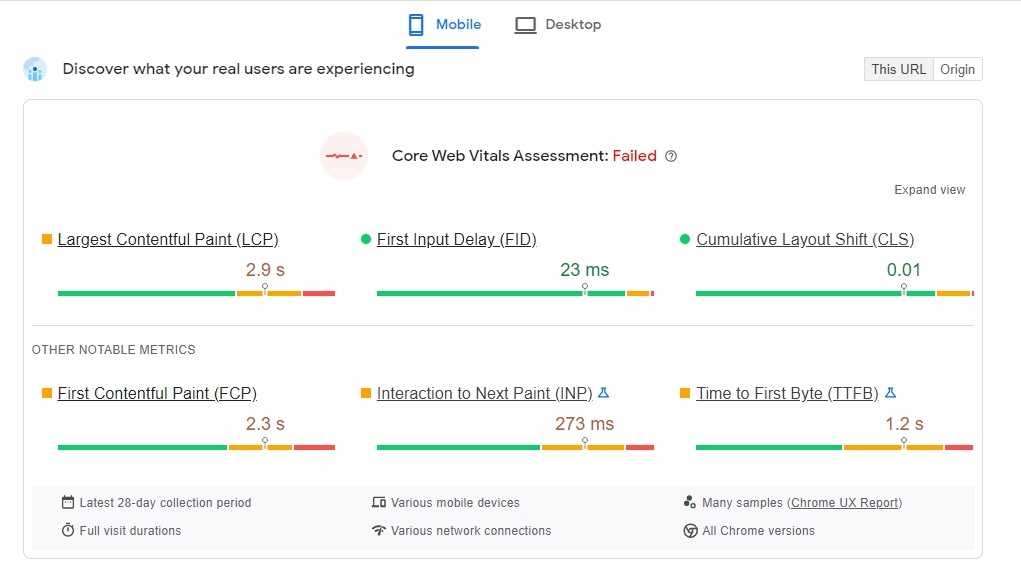The image size is (1021, 573).
Task: Click the TTFB distribution bar
Action: (835, 447)
